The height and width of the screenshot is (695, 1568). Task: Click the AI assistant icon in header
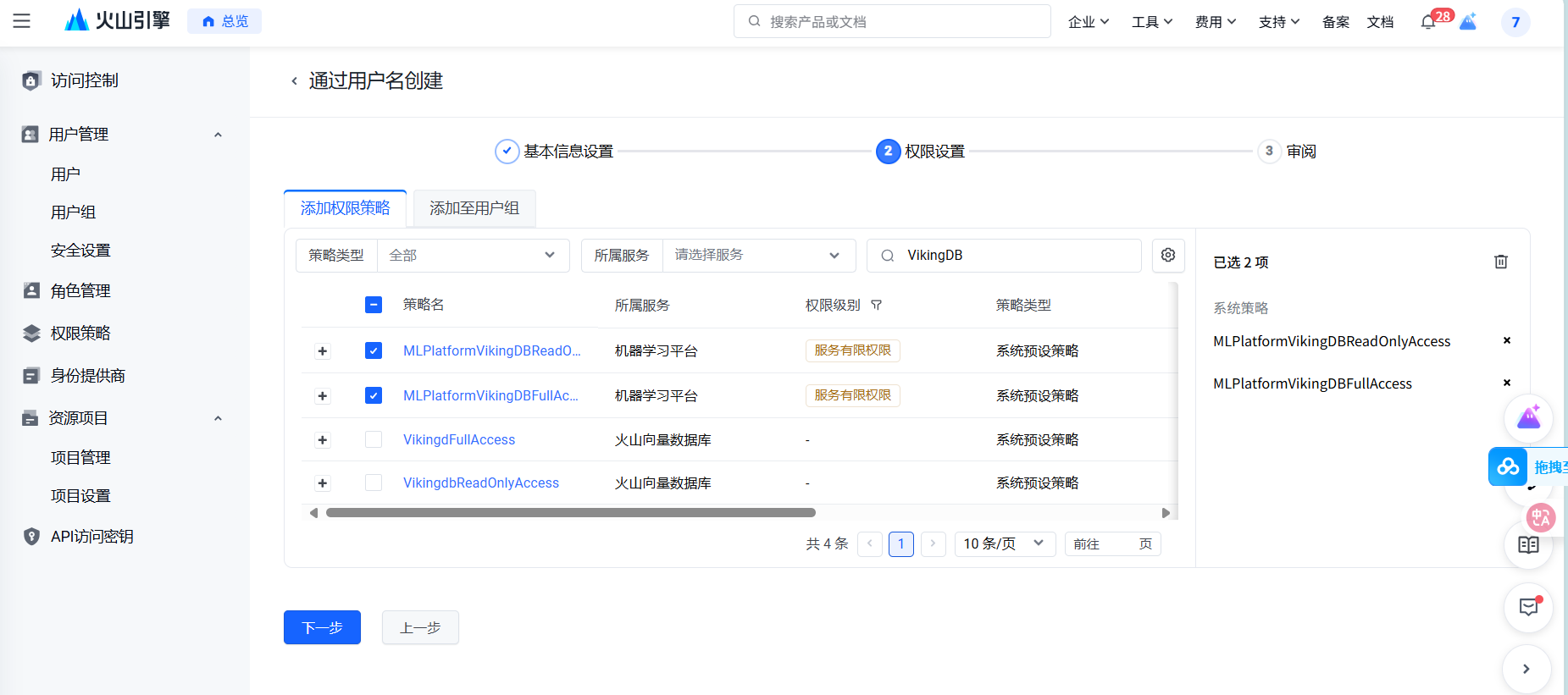1469,21
